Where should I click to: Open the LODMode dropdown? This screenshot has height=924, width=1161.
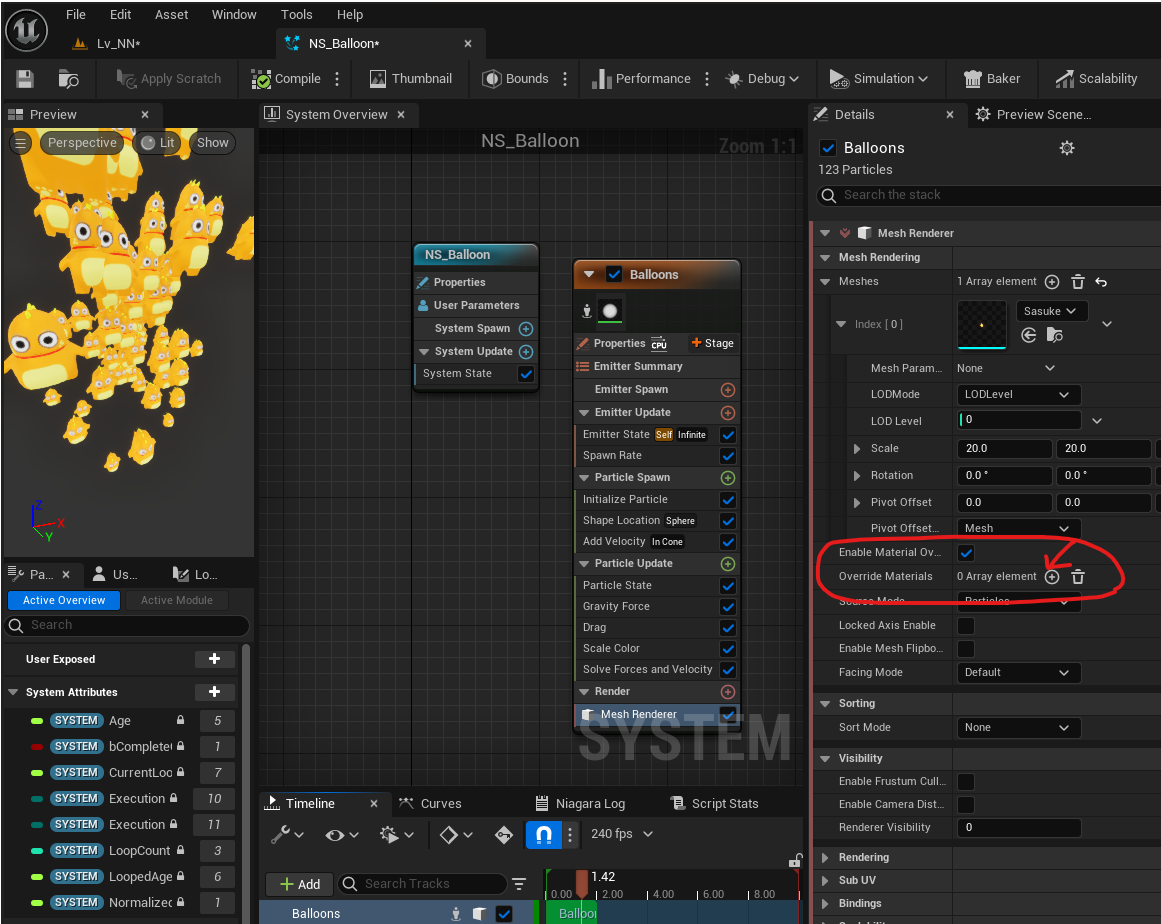click(x=1018, y=395)
